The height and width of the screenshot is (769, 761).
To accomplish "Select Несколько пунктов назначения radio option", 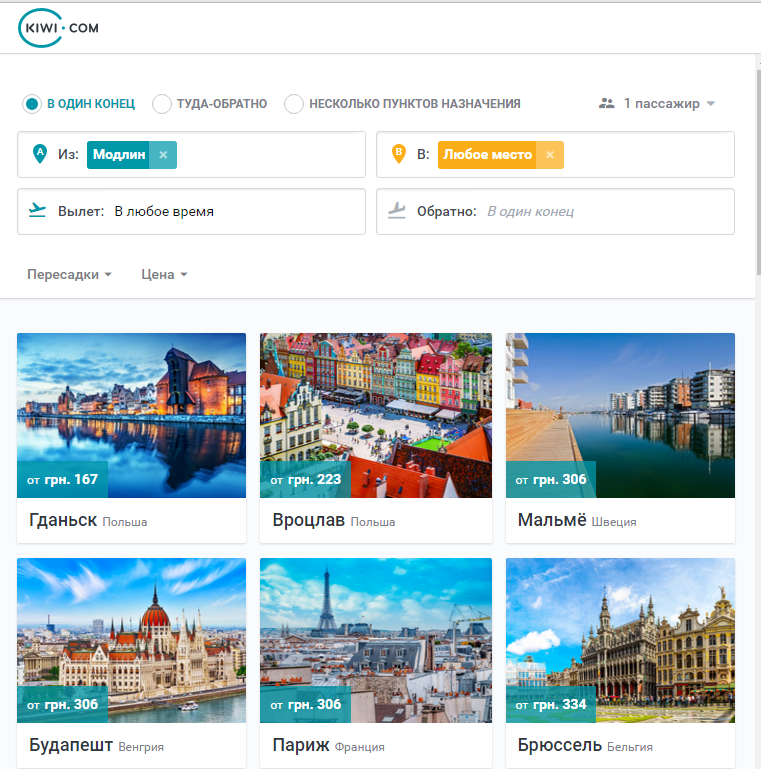I will (294, 104).
